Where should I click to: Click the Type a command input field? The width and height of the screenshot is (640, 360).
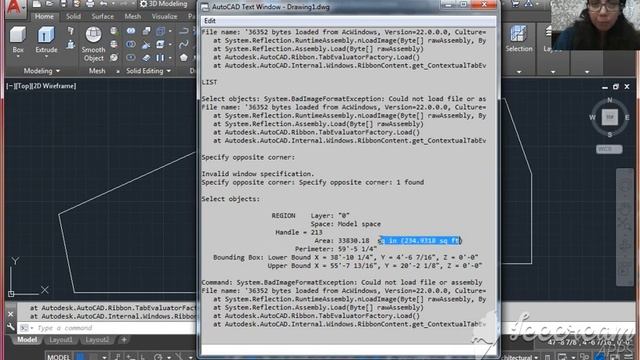coord(115,328)
